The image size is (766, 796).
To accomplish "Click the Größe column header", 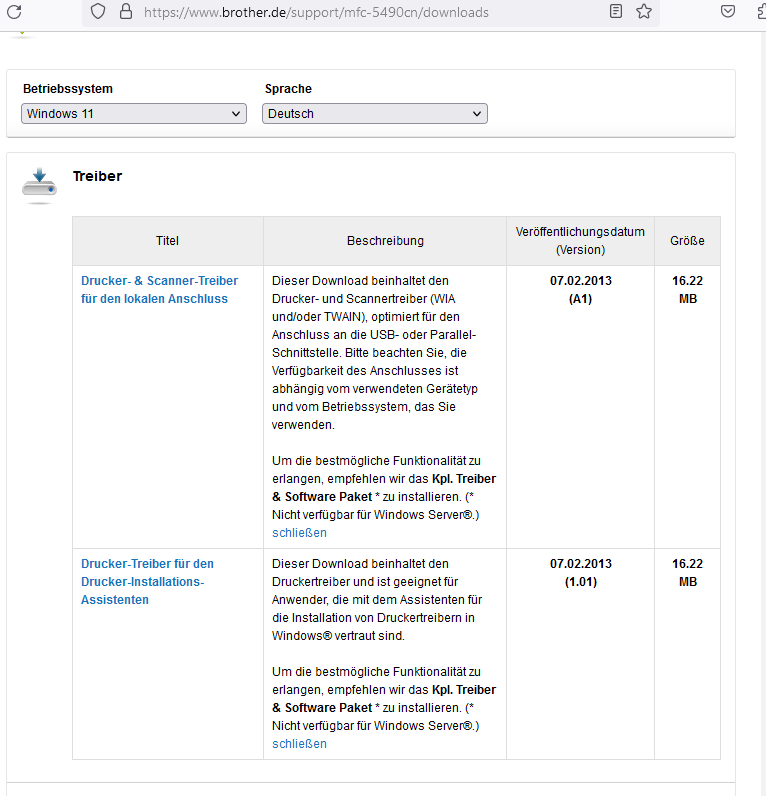I will (687, 241).
